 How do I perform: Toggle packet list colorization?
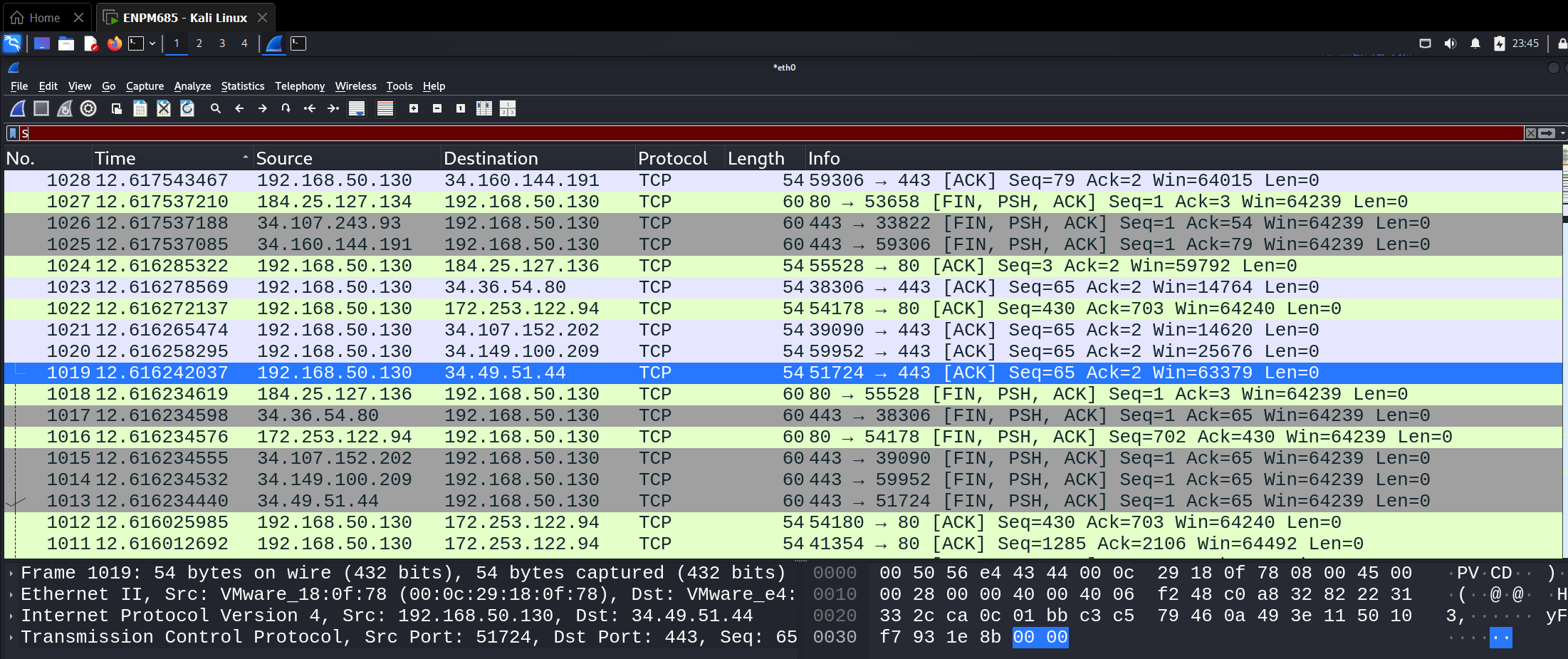[x=385, y=108]
